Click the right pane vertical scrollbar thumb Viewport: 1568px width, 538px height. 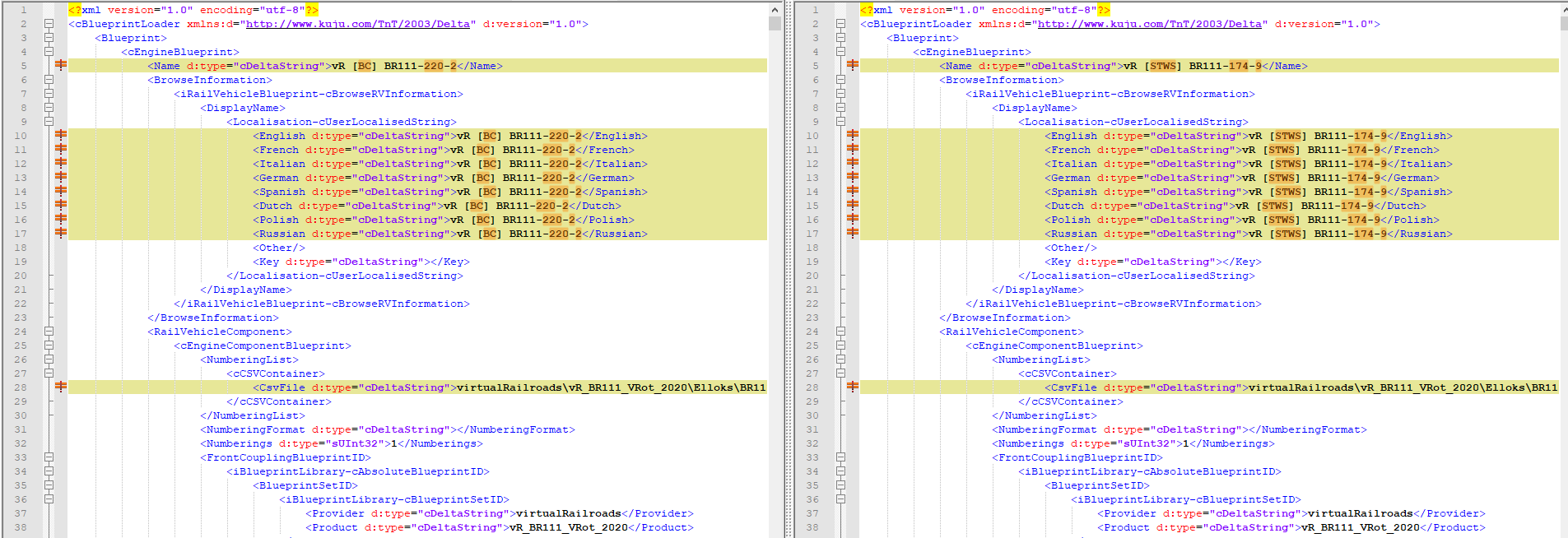[x=1565, y=23]
